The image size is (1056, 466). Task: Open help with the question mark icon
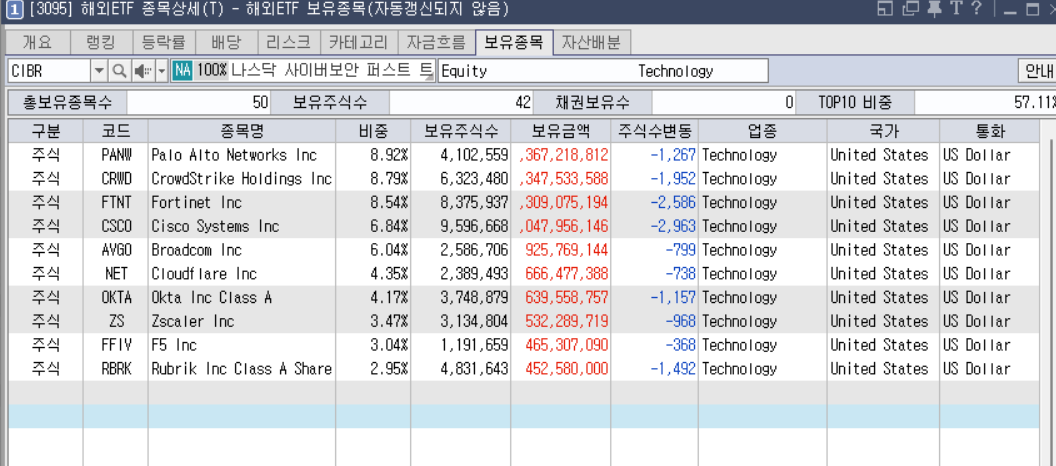pos(977,9)
